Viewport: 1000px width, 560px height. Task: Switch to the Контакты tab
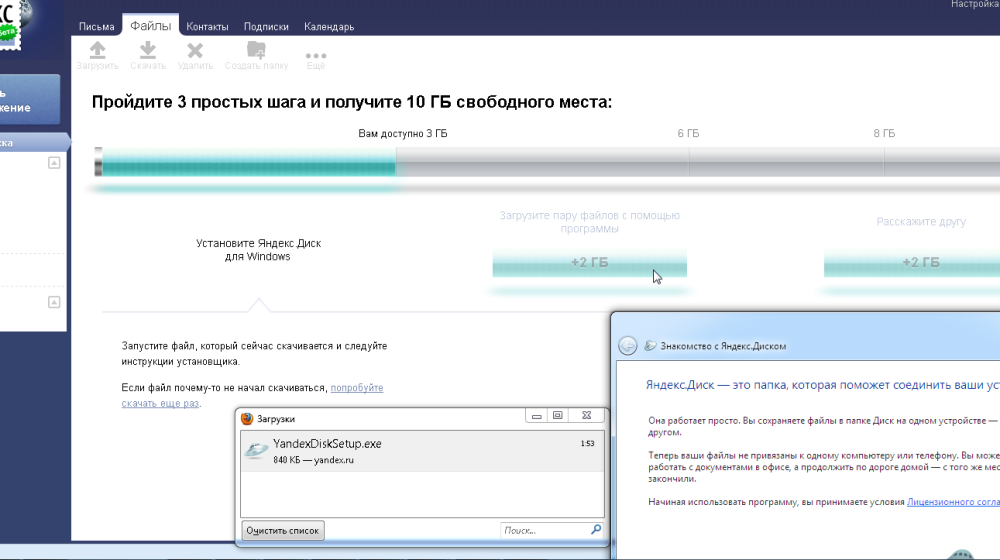tap(207, 27)
